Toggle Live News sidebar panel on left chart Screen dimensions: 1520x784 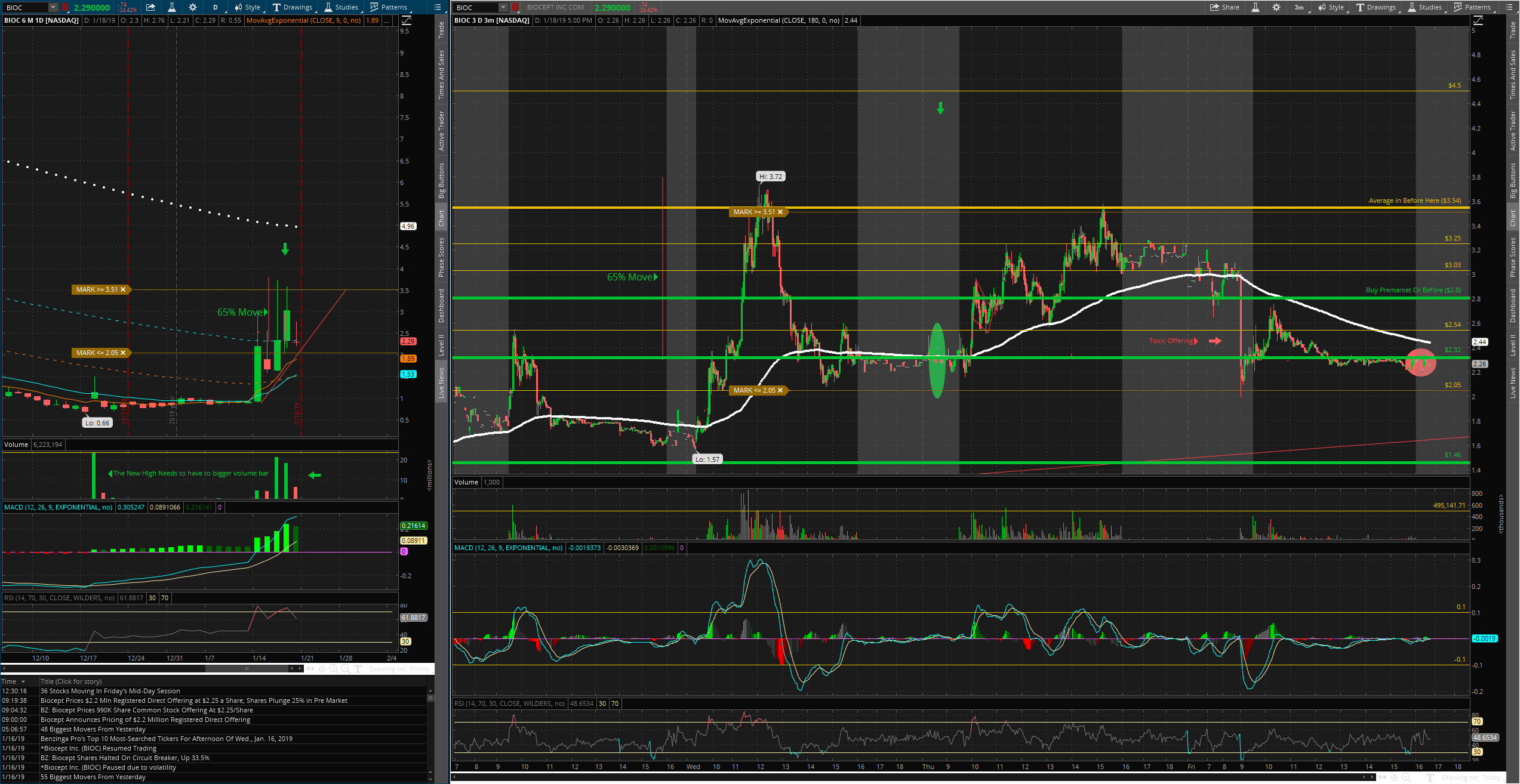coord(441,383)
